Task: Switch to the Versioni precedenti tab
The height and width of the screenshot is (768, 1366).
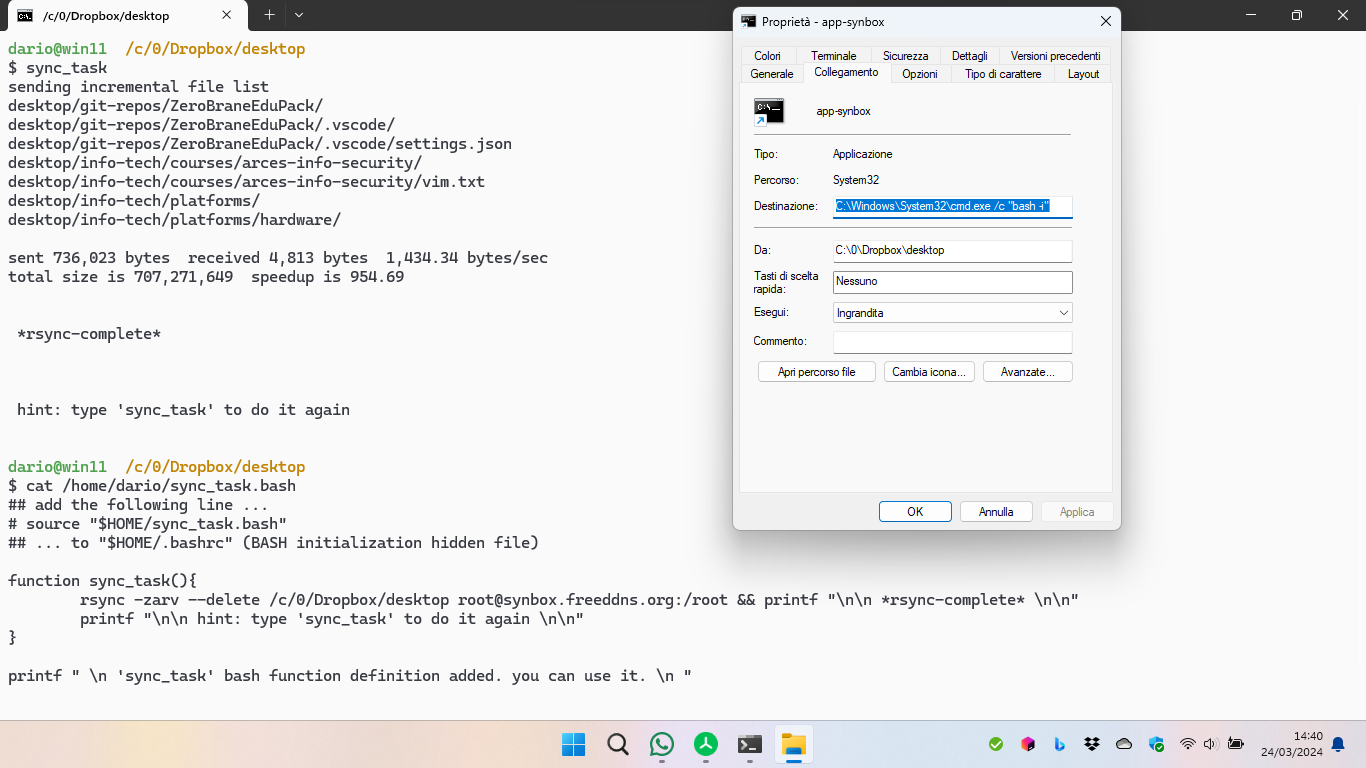Action: (1055, 56)
